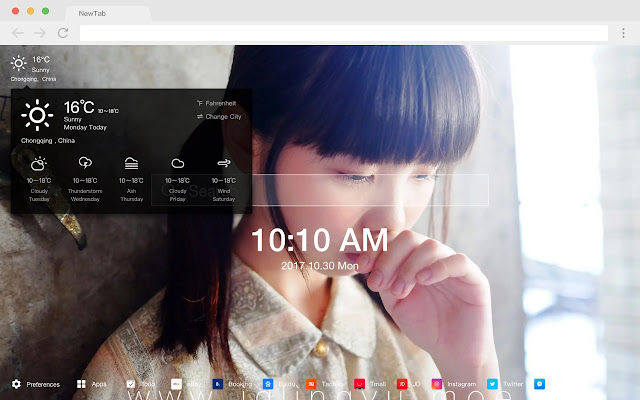The image size is (640, 400).
Task: Click the large sun icon in weather panel
Action: (x=37, y=115)
